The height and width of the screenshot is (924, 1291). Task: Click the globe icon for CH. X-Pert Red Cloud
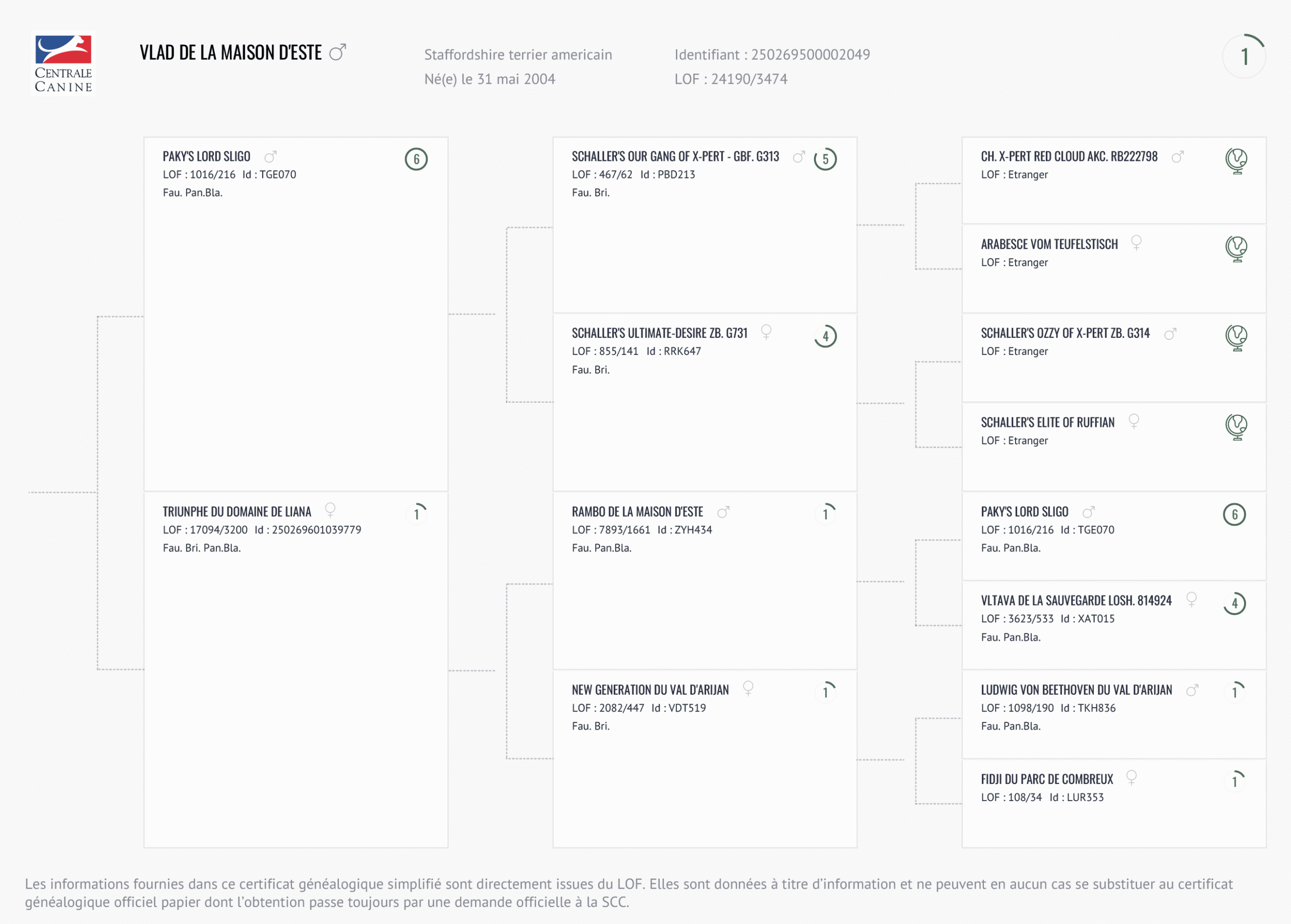point(1236,160)
